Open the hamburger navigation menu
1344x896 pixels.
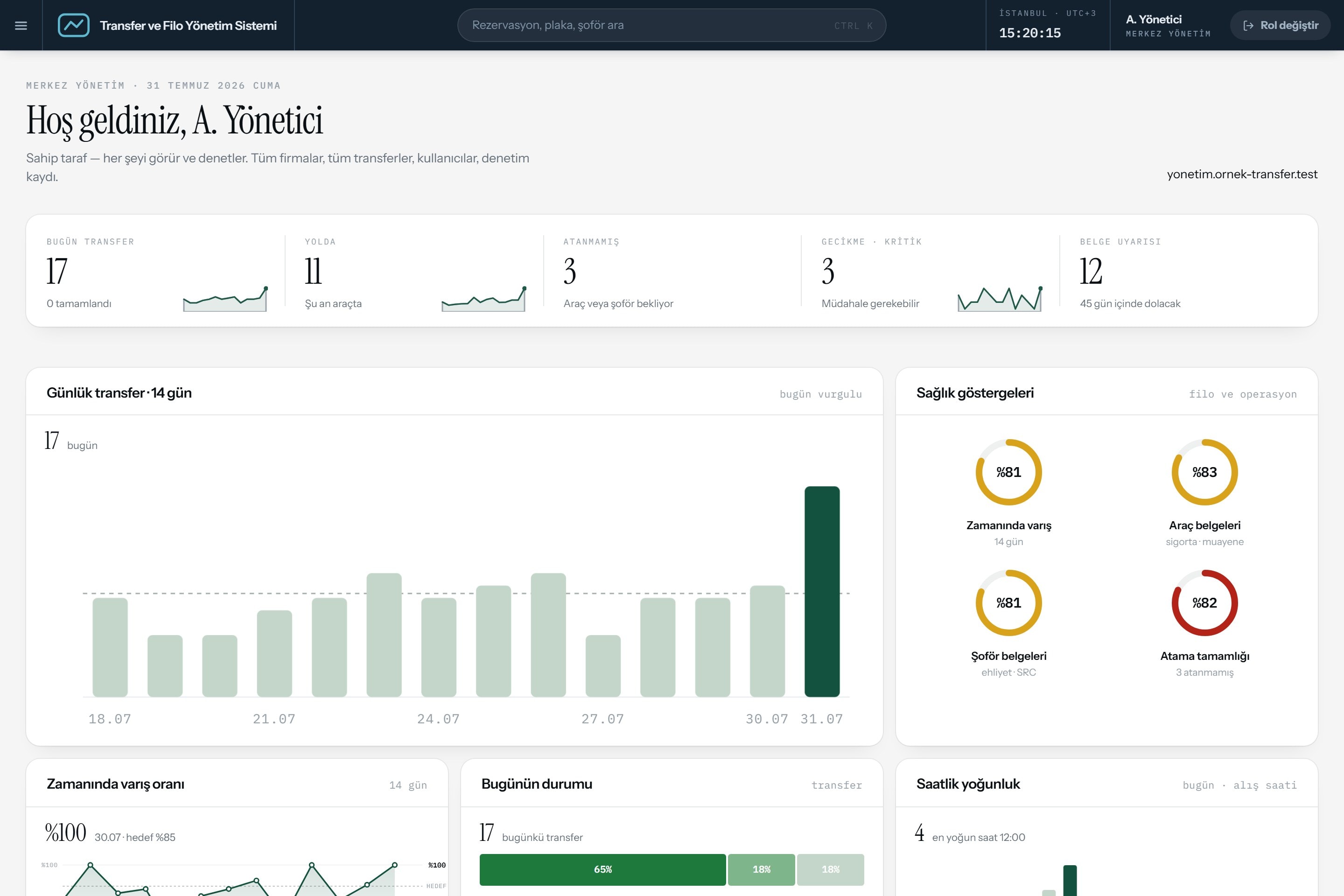tap(21, 25)
